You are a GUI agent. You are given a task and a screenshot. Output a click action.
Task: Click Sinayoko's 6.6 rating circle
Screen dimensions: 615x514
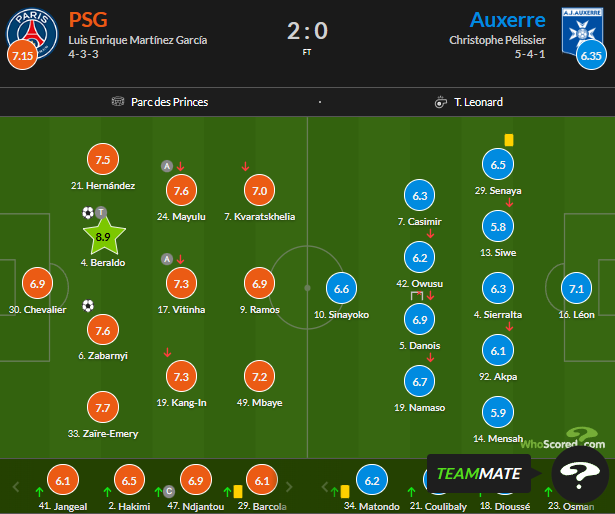point(342,289)
